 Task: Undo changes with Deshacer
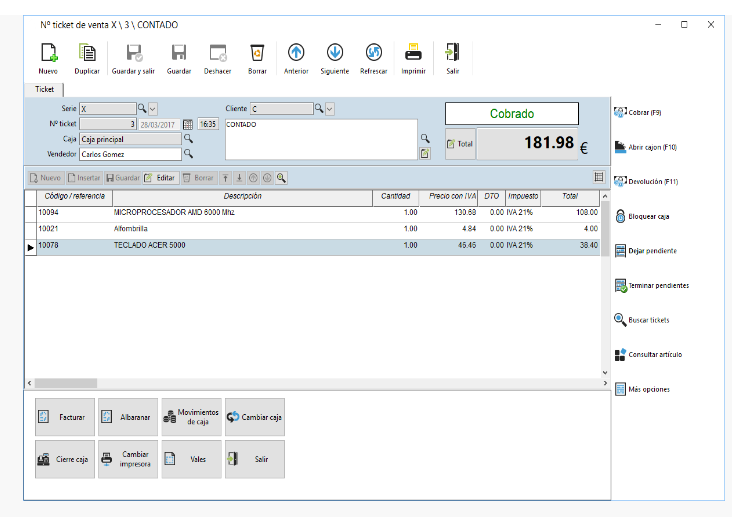point(218,58)
